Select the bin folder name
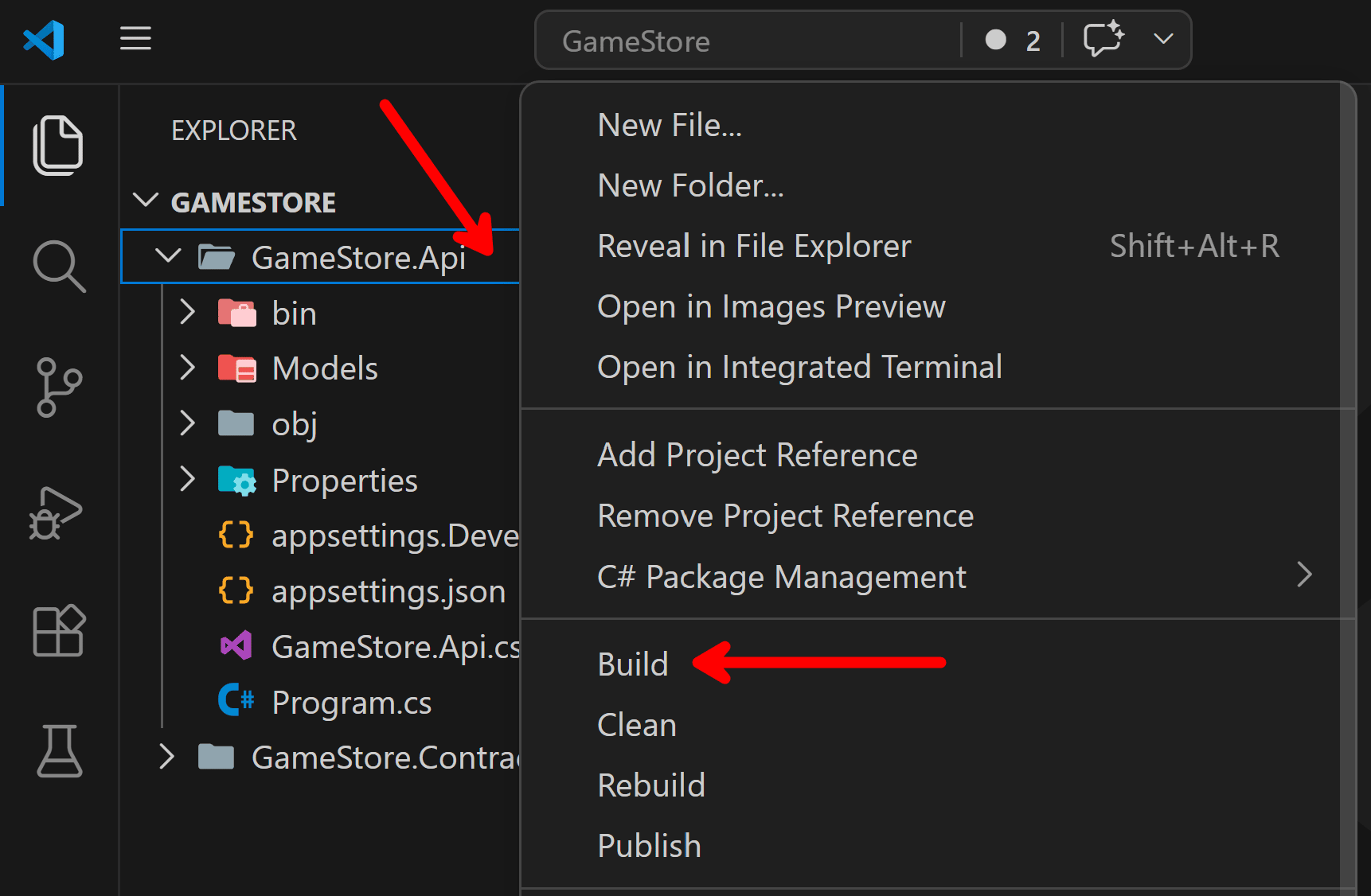This screenshot has width=1371, height=896. pos(294,314)
